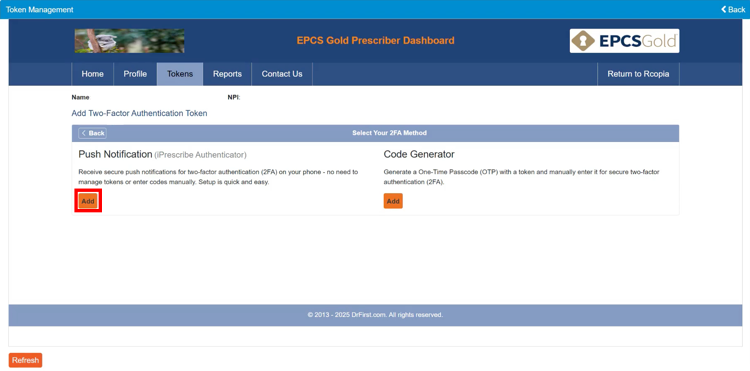
Task: Click the NPI: label
Action: pos(234,98)
